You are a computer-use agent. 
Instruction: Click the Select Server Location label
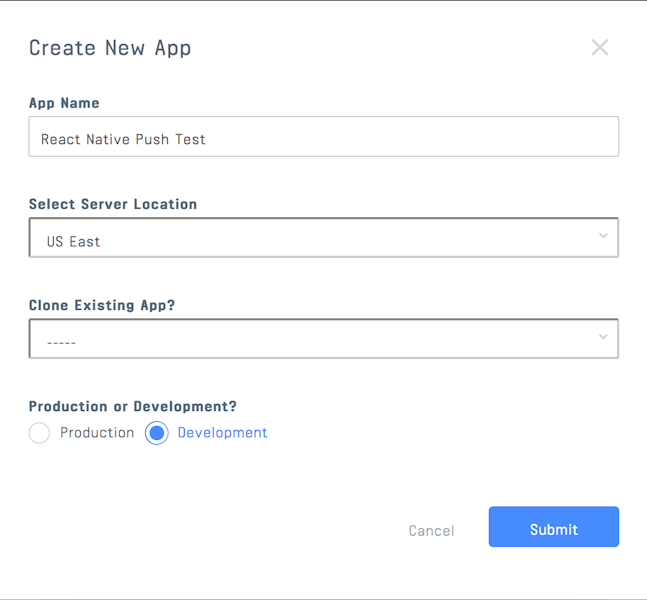(x=113, y=204)
